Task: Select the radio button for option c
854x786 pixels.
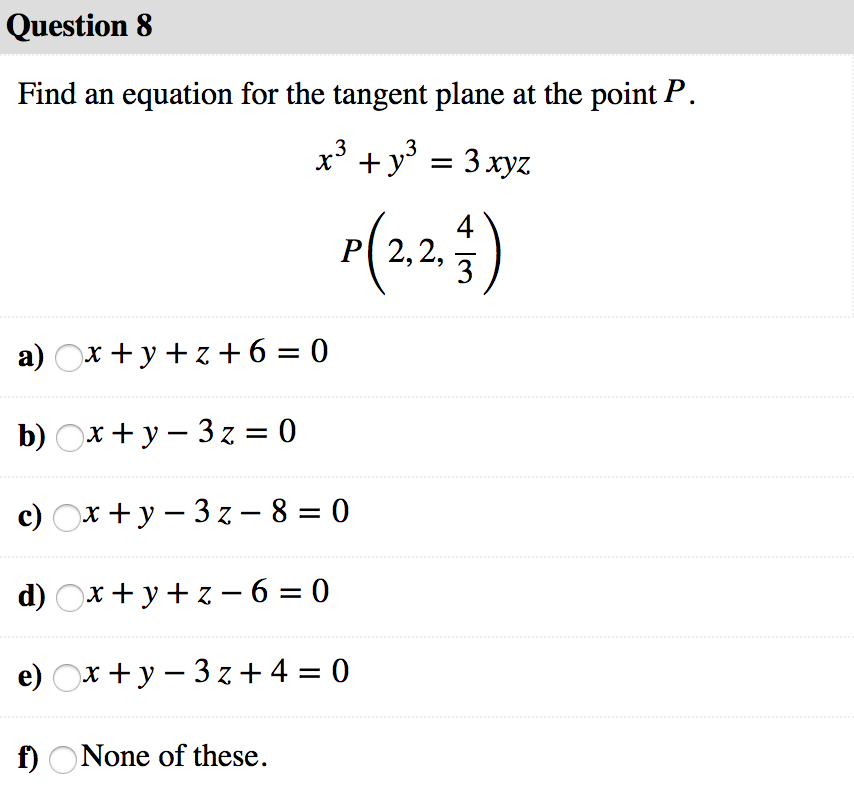Action: point(68,518)
